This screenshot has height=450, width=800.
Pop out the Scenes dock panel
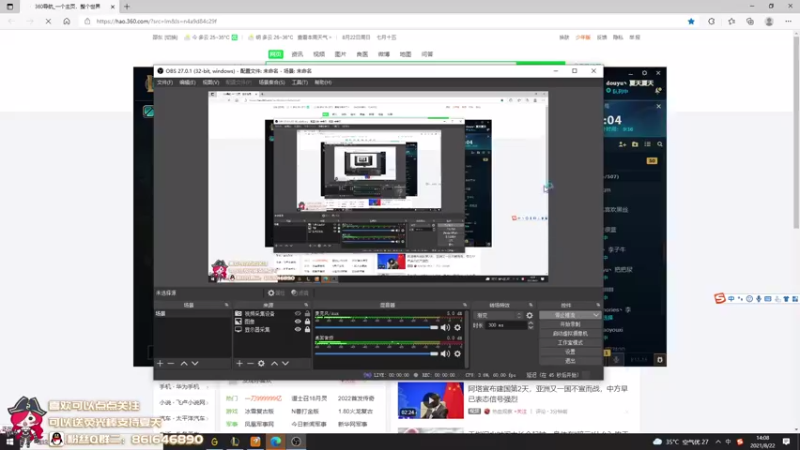click(227, 305)
